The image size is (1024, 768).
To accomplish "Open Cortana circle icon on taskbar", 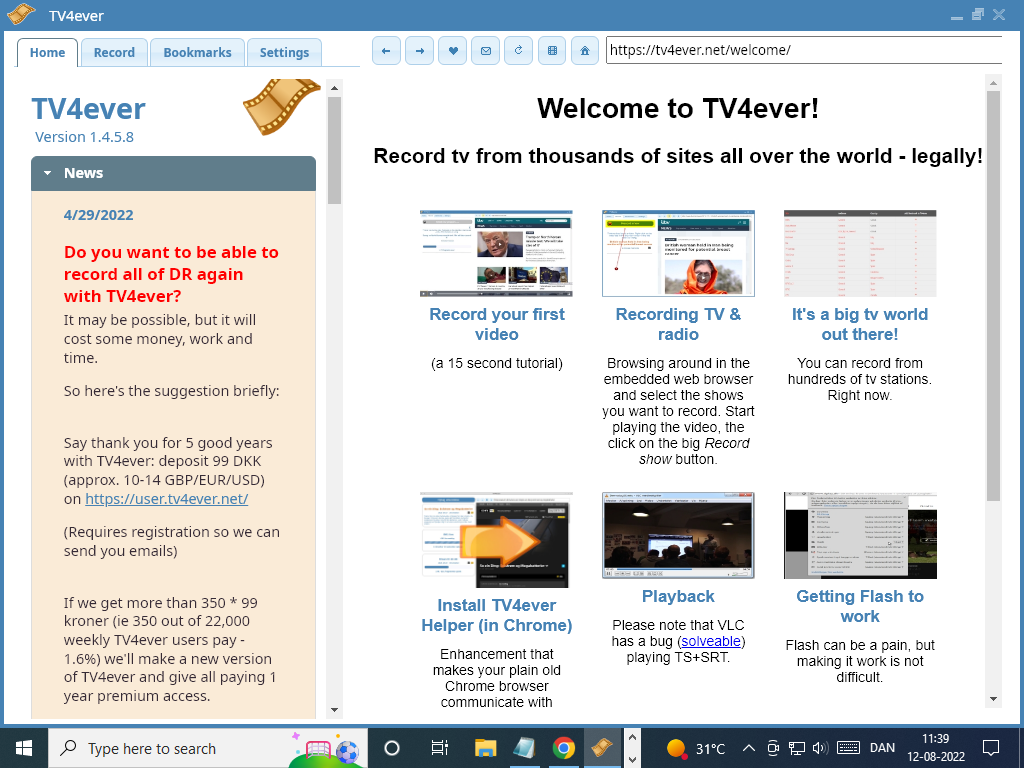I will (392, 748).
